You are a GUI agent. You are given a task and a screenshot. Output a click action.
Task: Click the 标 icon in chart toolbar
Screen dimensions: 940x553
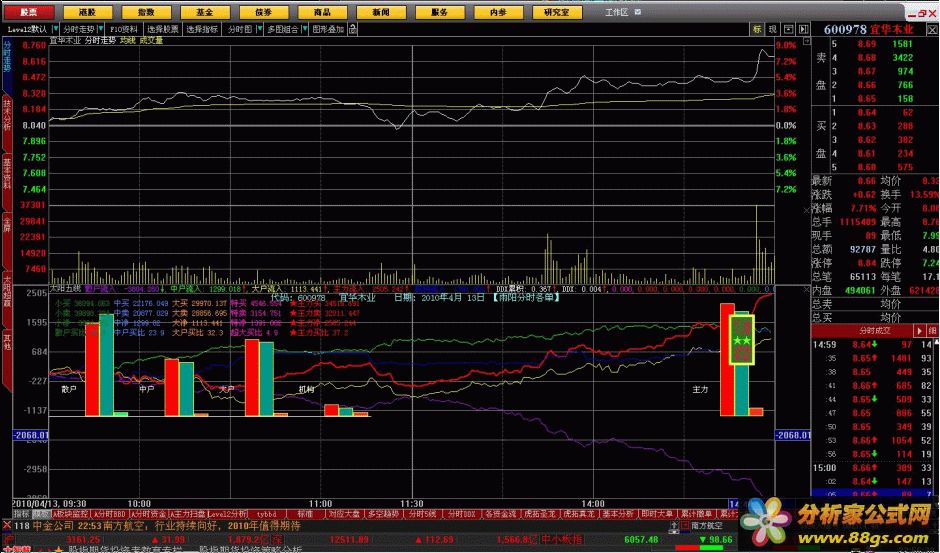pos(757,30)
